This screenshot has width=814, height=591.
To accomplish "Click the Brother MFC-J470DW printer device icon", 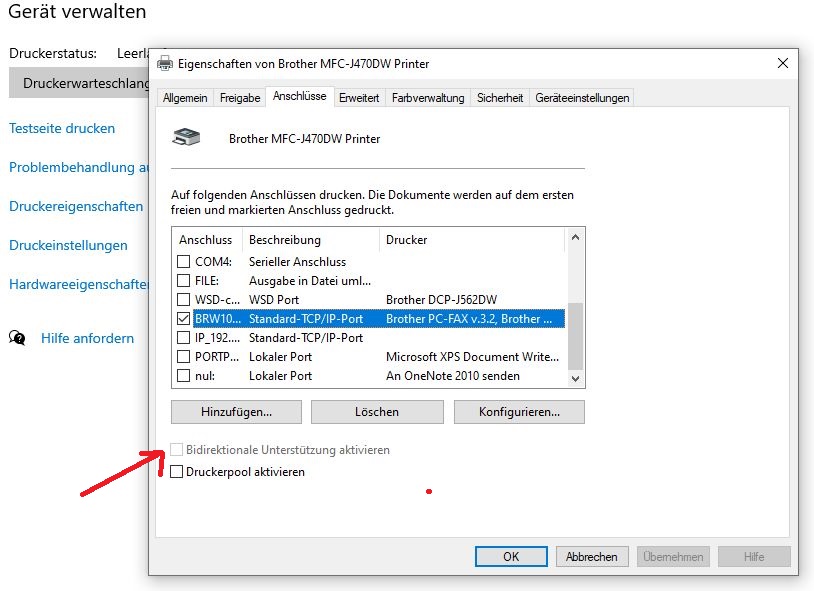I will (187, 138).
